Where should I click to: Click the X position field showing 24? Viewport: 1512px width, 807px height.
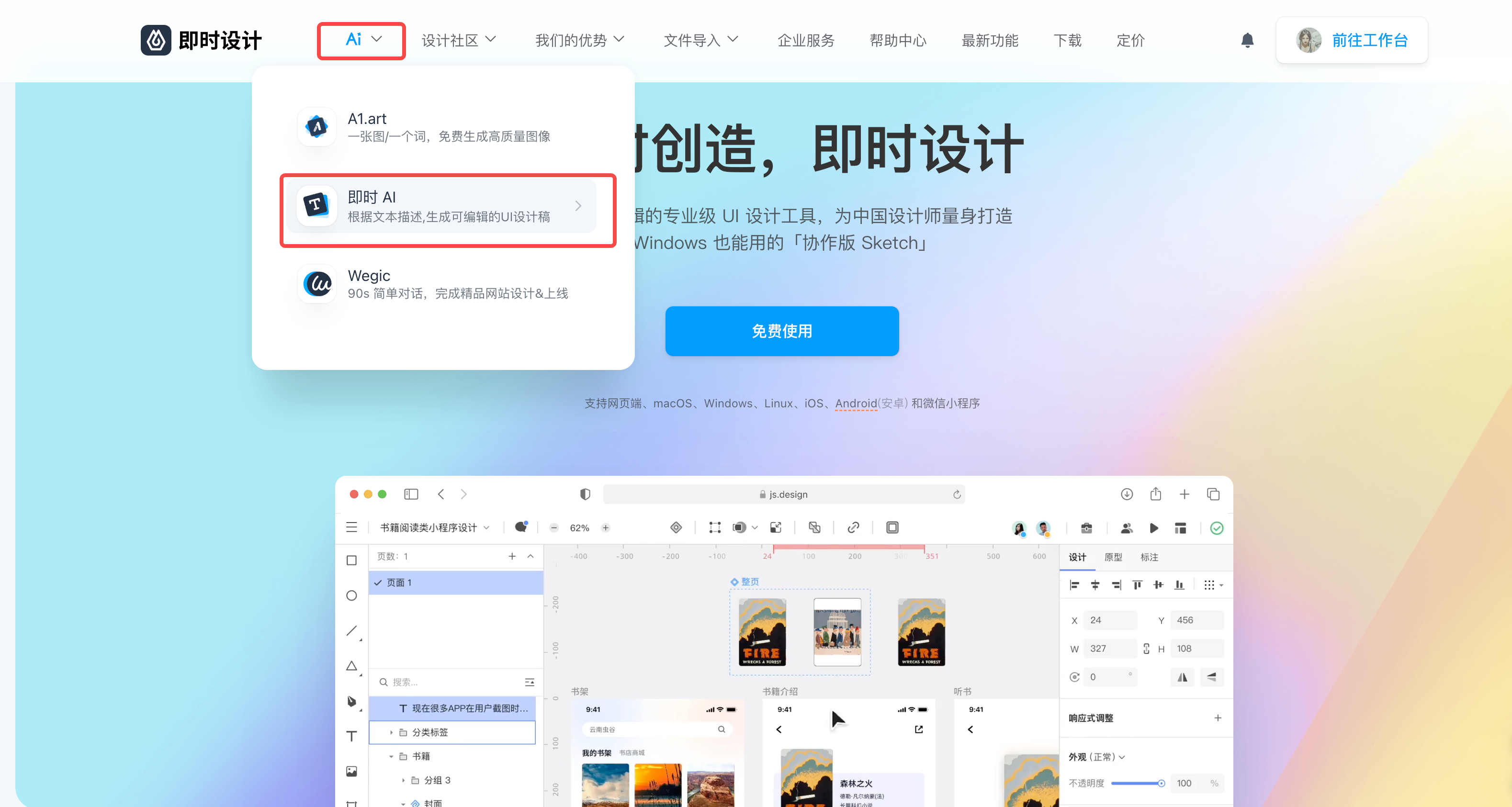(x=1110, y=620)
